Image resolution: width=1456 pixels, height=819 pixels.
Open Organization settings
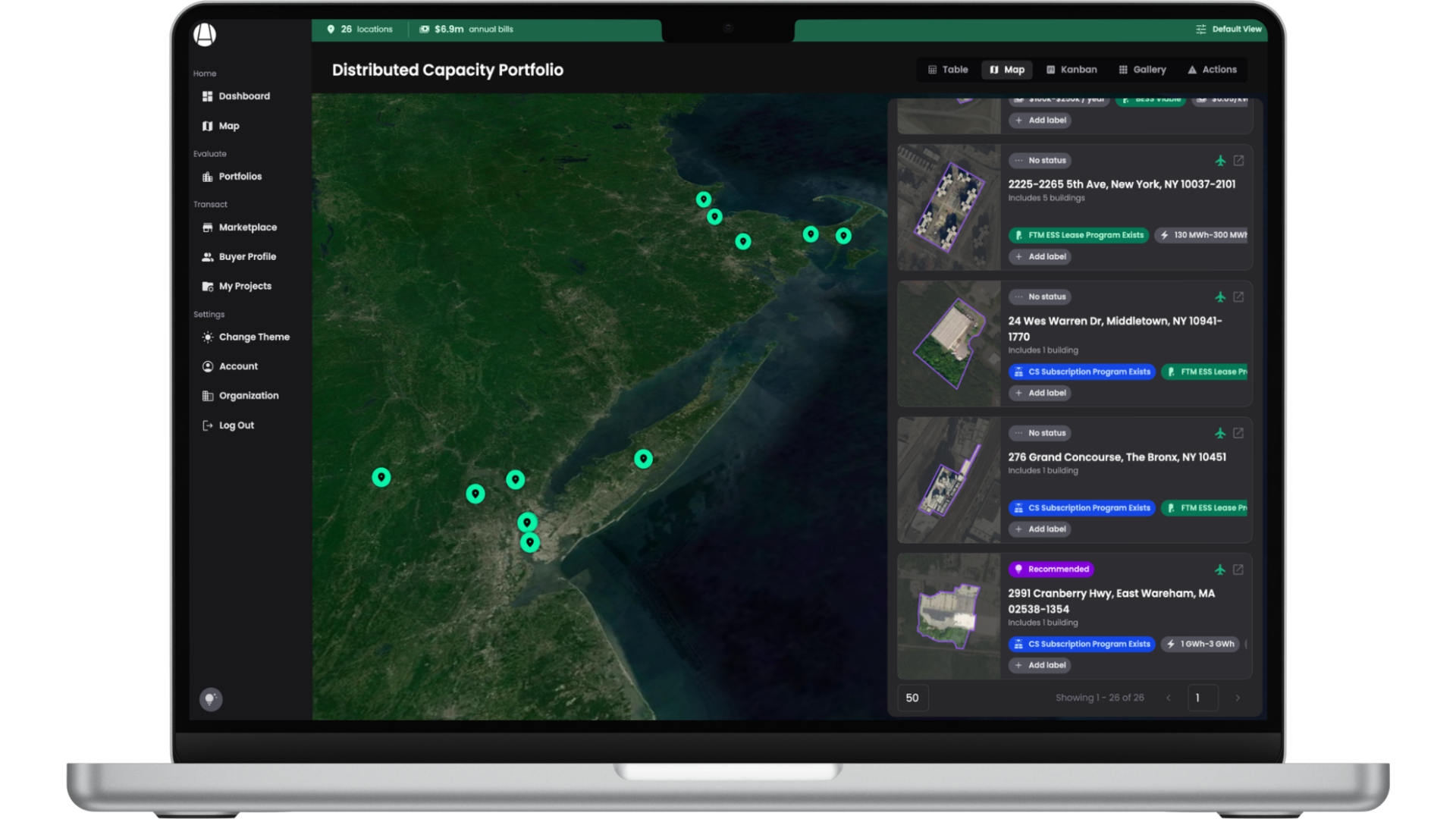tap(240, 396)
